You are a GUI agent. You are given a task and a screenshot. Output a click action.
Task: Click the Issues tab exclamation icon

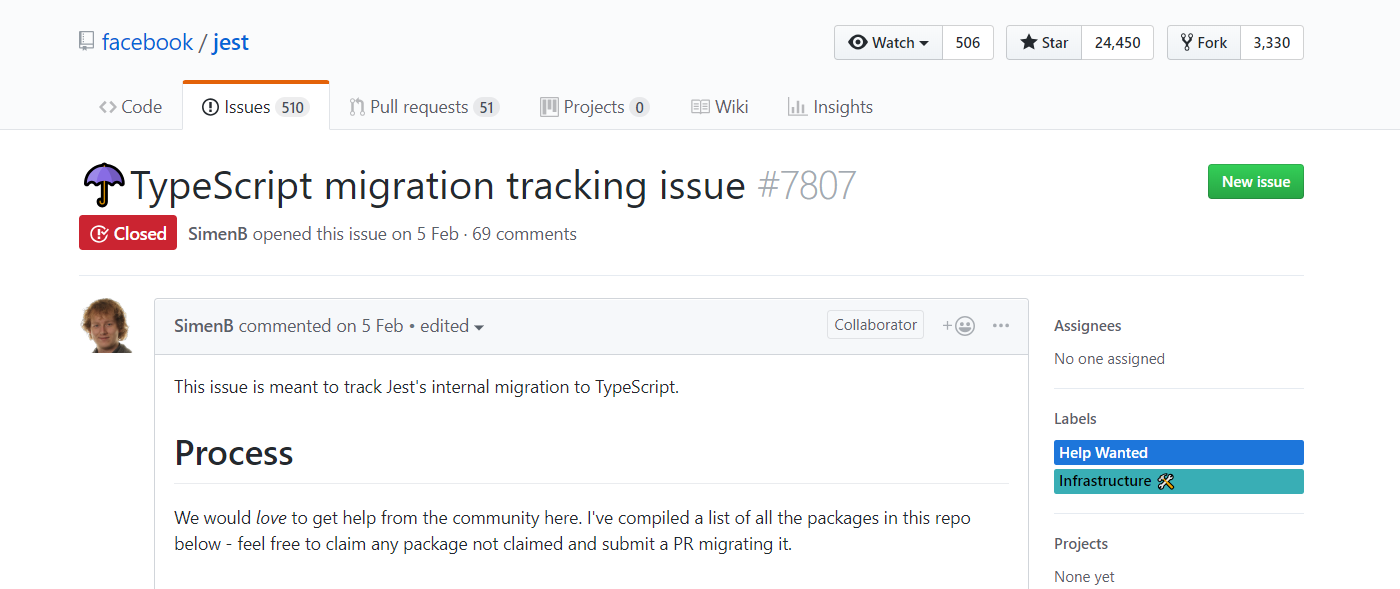[x=210, y=107]
